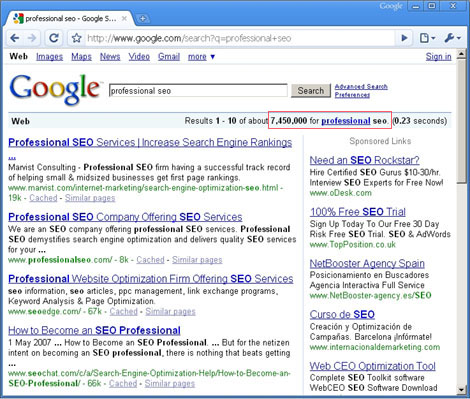
Task: Open Cached link for marvist.com result
Action: [43, 198]
